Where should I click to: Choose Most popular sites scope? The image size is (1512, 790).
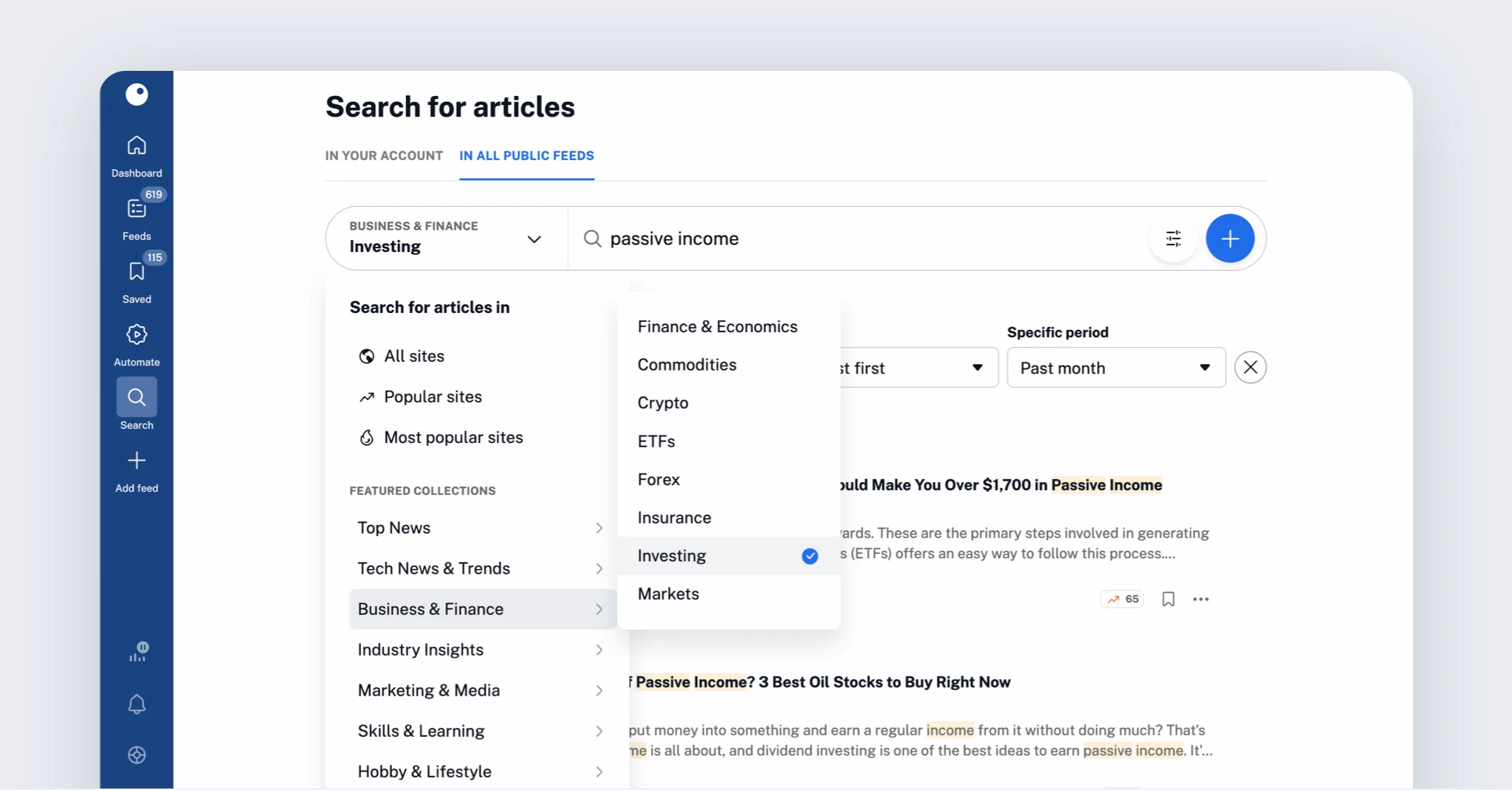tap(453, 437)
